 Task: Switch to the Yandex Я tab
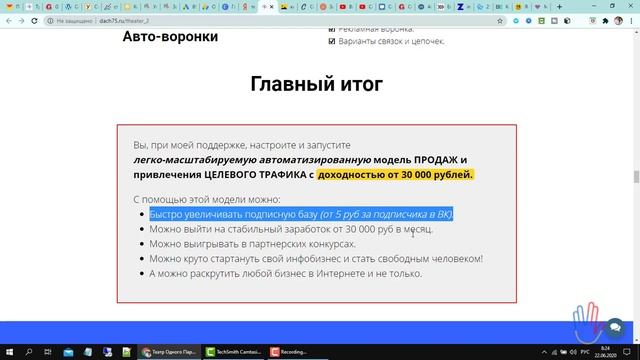[245, 7]
